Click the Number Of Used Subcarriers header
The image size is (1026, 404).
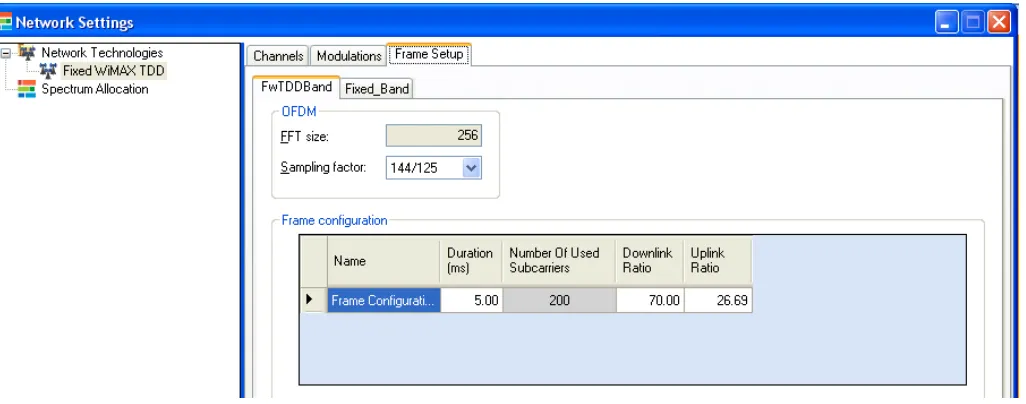coord(559,261)
